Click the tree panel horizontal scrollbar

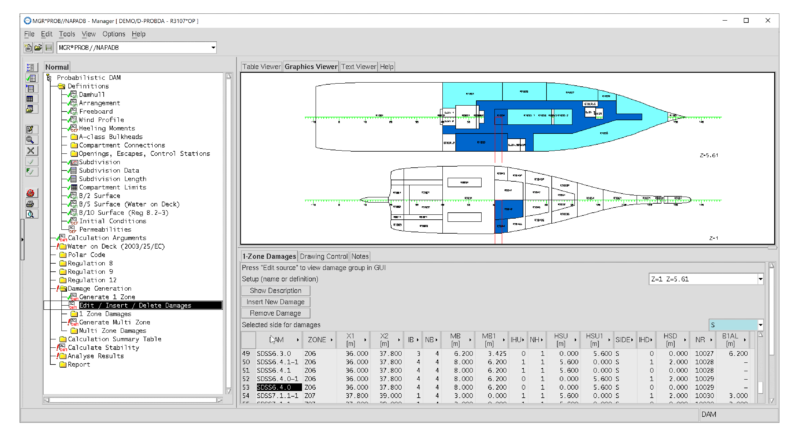134,400
